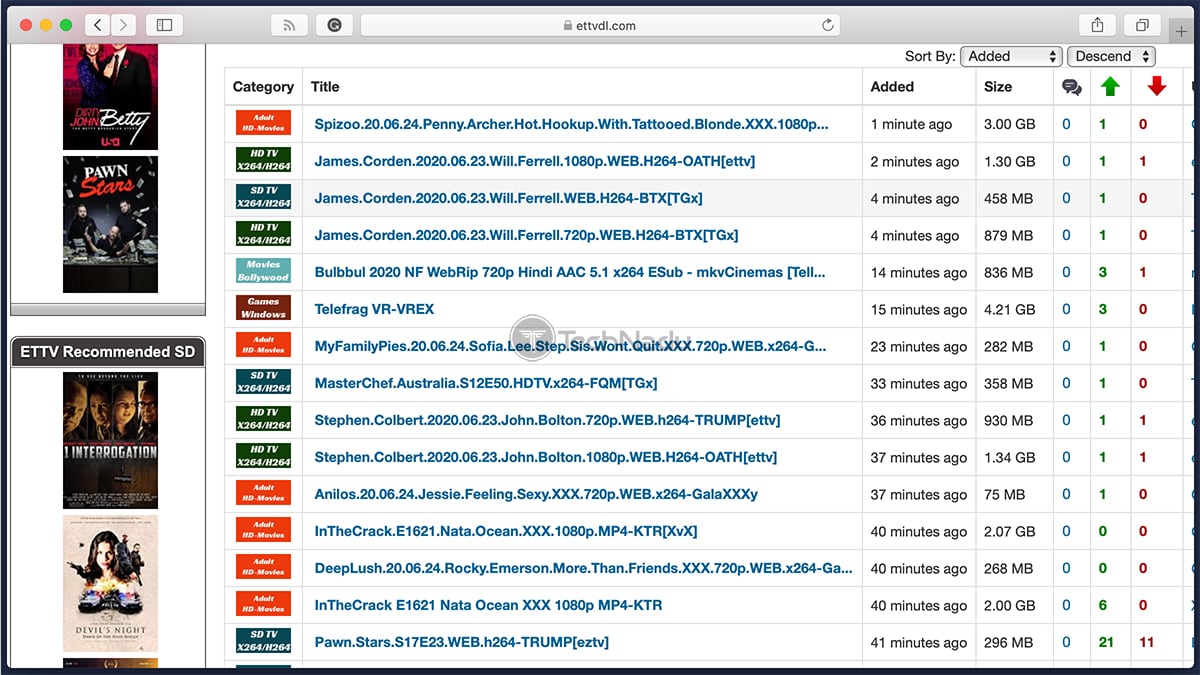Screen dimensions: 1200x675
Task: Click the '14 minutes ago' added cell
Action: pyautogui.click(x=918, y=272)
